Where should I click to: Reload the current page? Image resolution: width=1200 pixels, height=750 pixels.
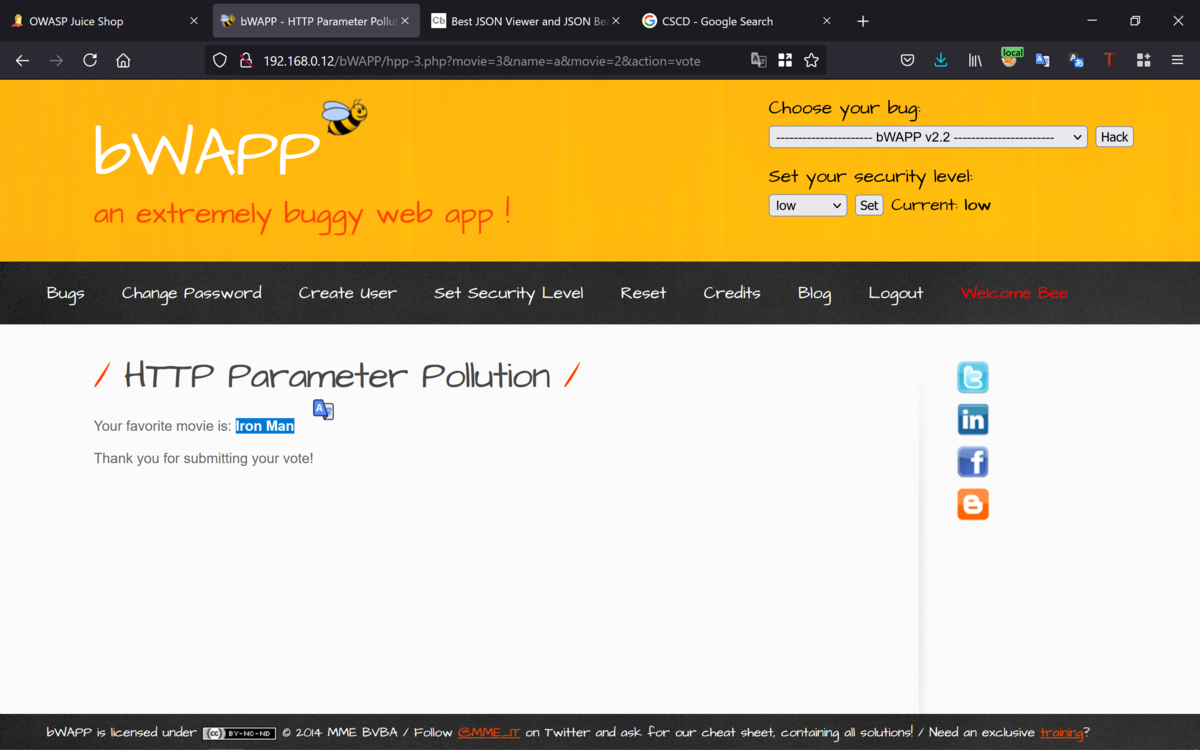point(90,60)
